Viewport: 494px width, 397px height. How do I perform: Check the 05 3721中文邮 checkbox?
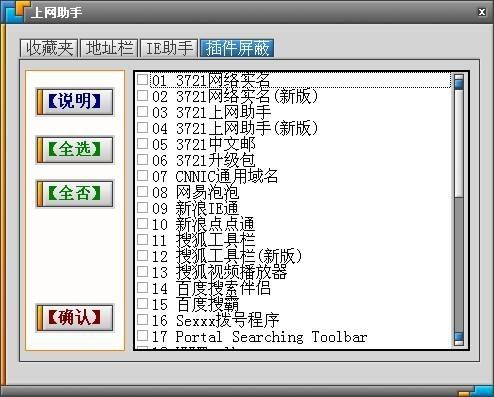(x=143, y=144)
